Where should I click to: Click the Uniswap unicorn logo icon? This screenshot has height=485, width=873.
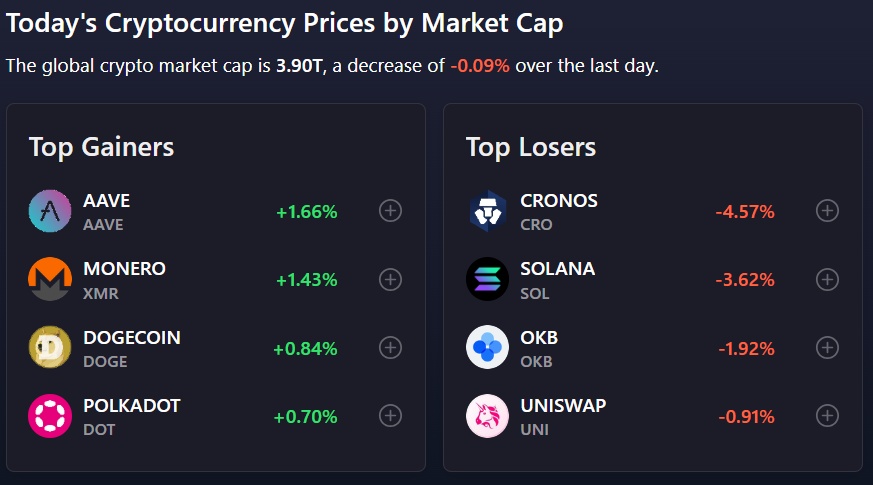click(487, 416)
